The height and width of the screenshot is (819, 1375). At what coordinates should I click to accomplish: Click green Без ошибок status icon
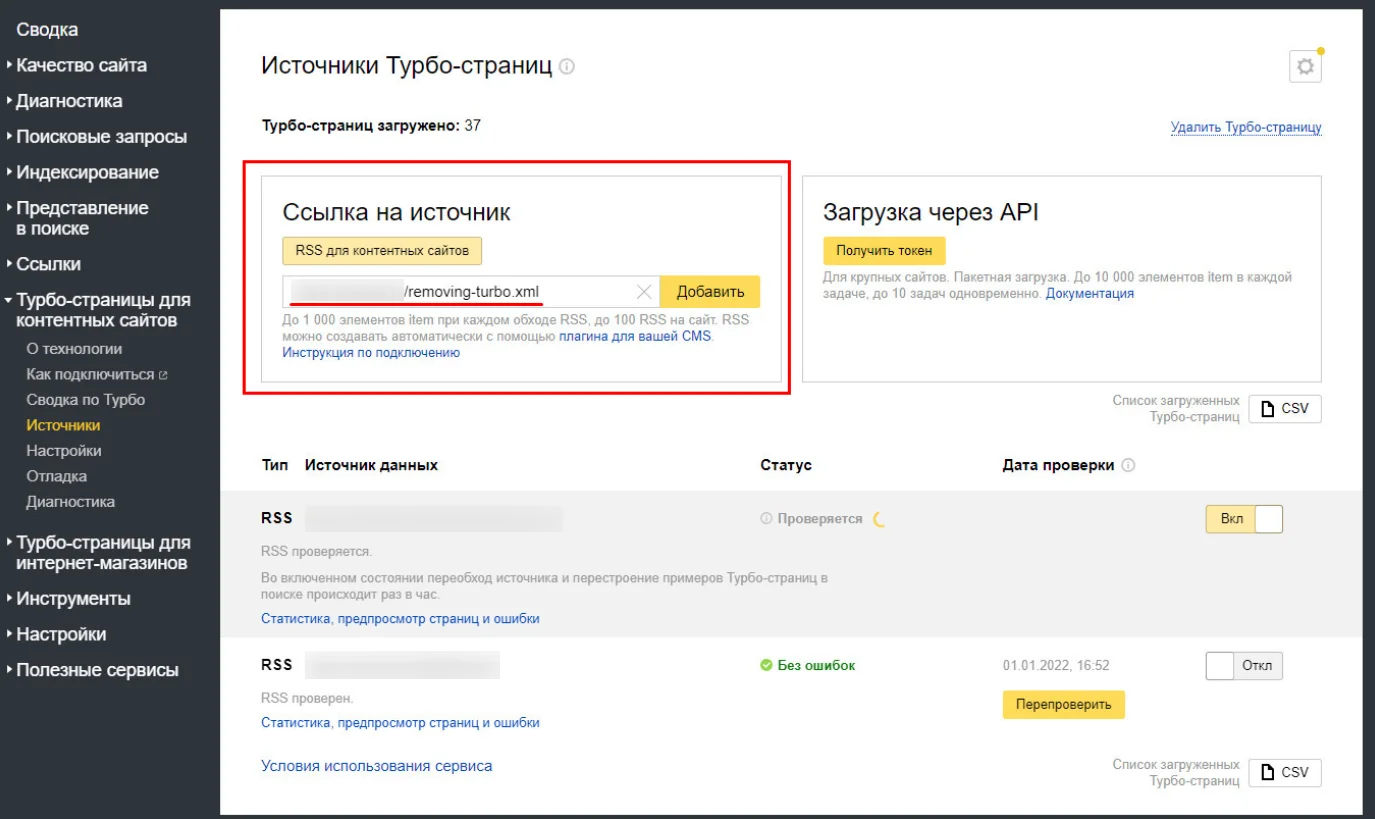[x=766, y=665]
